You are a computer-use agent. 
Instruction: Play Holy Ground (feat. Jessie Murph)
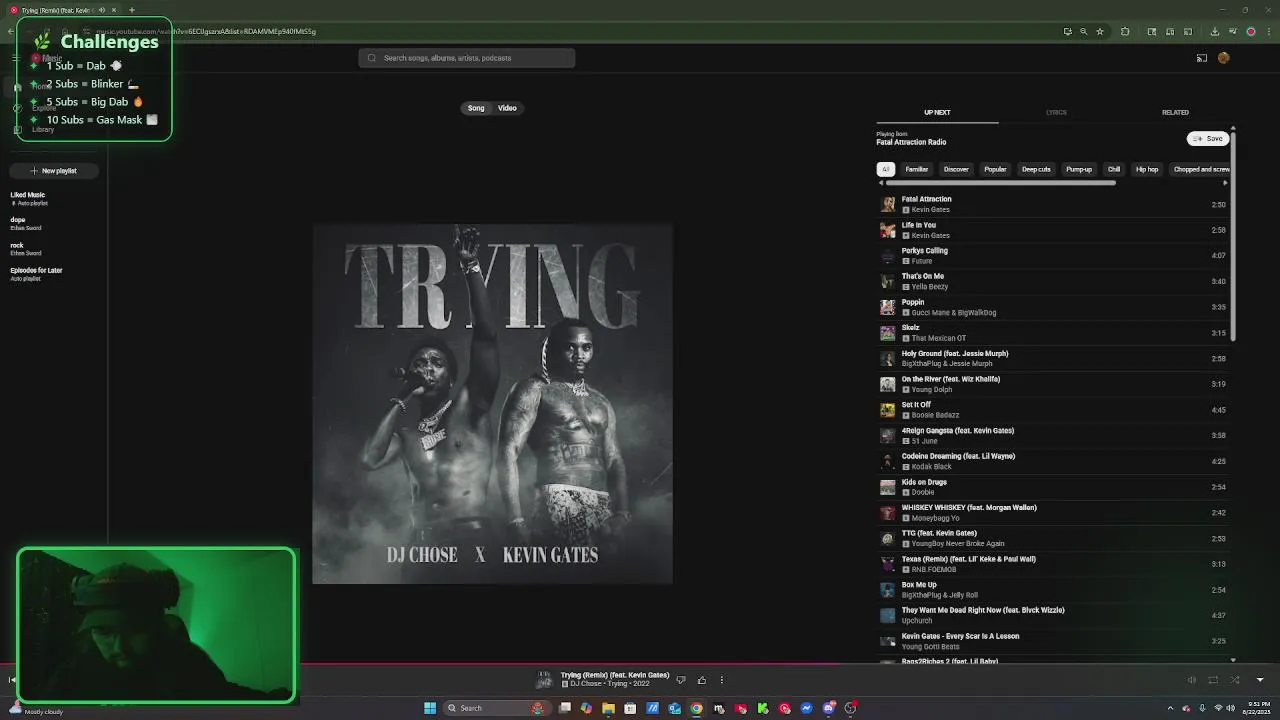pos(1055,358)
